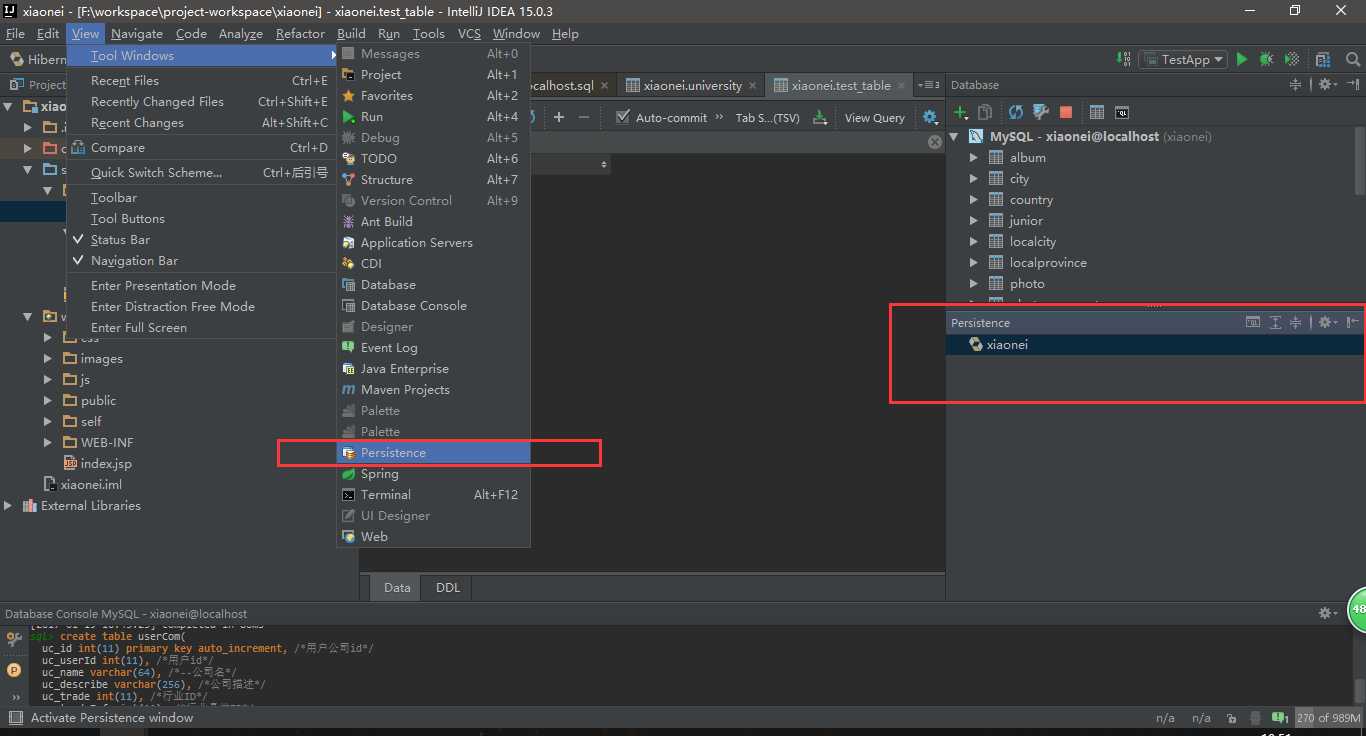Click the dump data download icon
The width and height of the screenshot is (1366, 736).
pyautogui.click(x=820, y=117)
